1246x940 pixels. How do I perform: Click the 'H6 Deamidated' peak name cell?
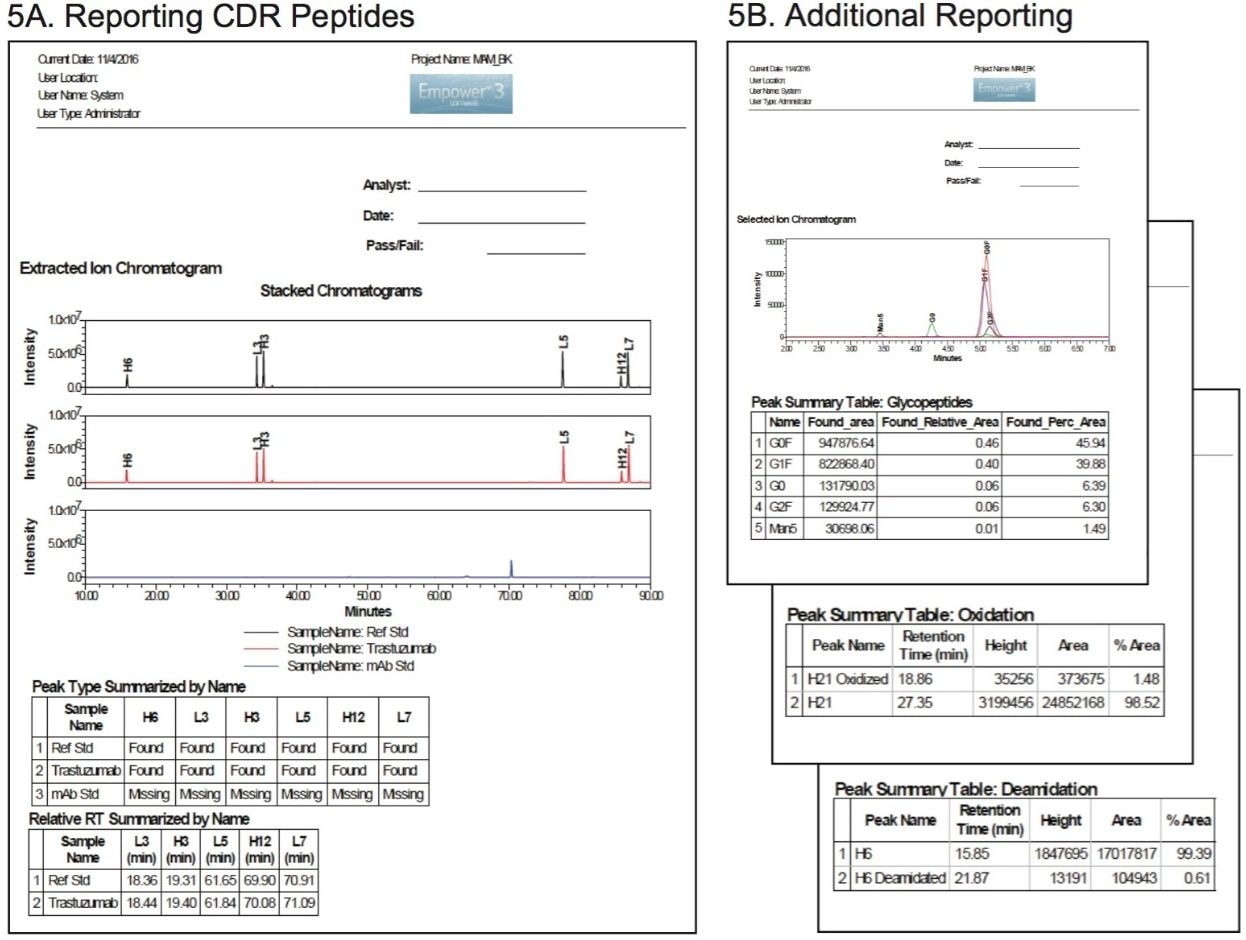[901, 879]
